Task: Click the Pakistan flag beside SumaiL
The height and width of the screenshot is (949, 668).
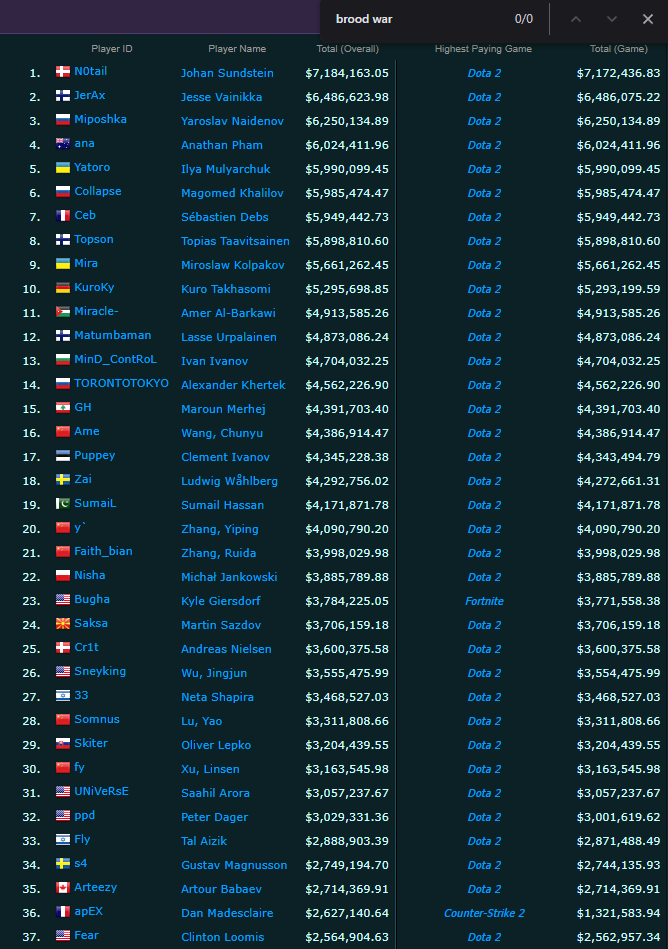Action: click(63, 504)
